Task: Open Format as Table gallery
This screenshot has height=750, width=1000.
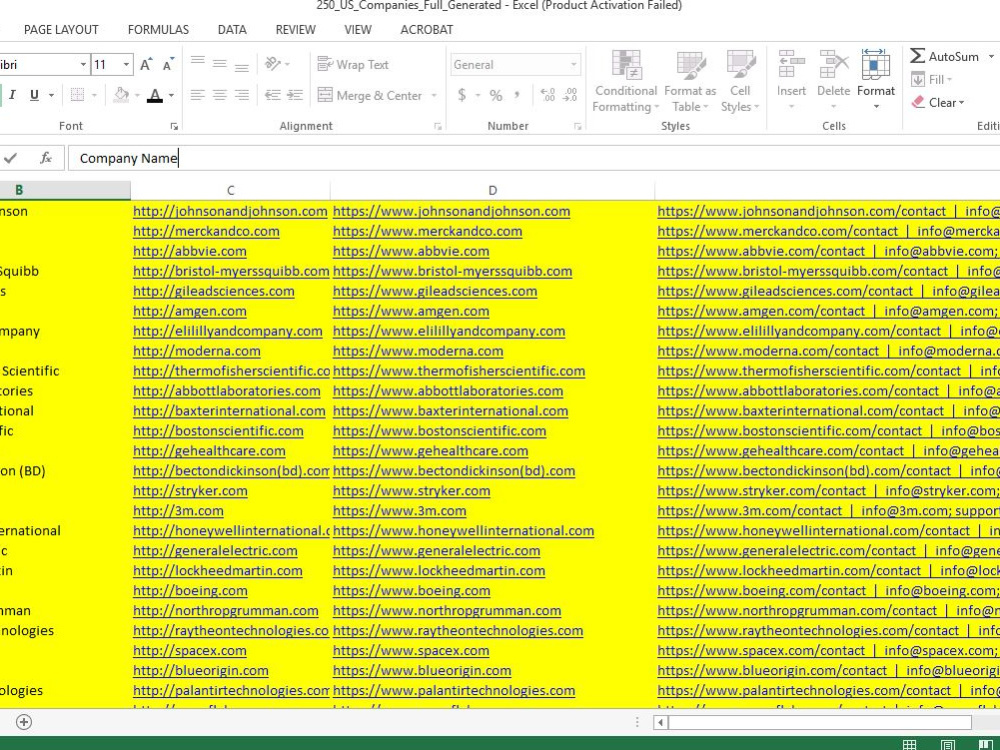Action: pos(690,81)
